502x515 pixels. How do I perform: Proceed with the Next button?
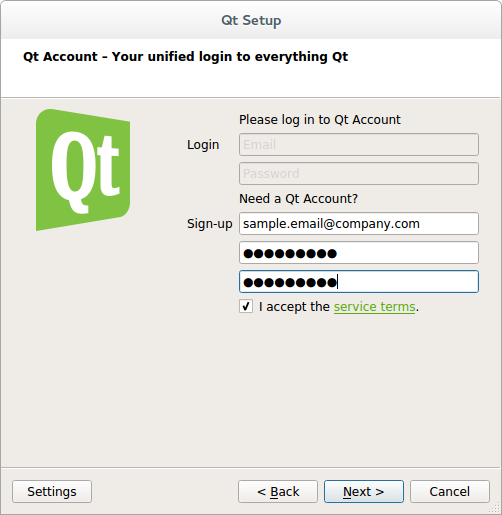click(364, 491)
